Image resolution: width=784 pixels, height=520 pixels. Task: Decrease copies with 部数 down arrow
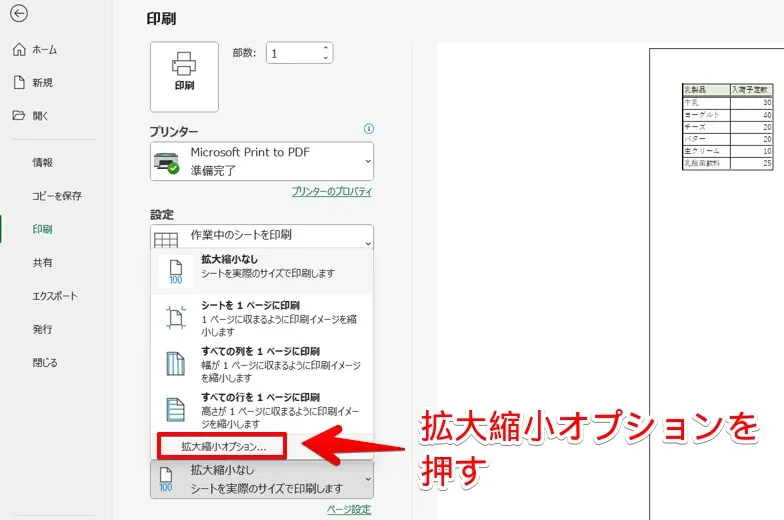pyautogui.click(x=326, y=58)
